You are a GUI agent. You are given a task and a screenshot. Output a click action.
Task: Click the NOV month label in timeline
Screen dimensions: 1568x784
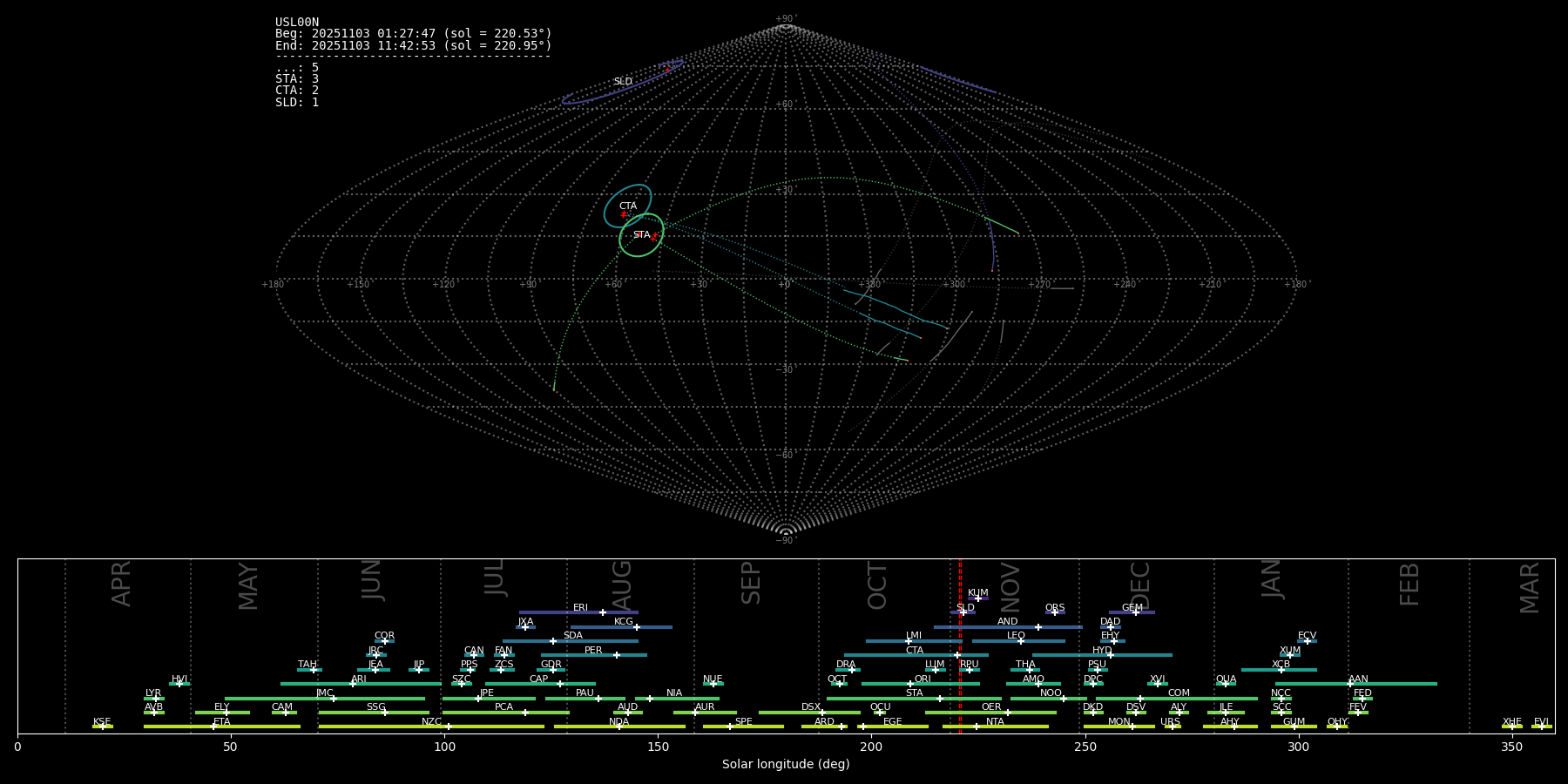click(1010, 585)
